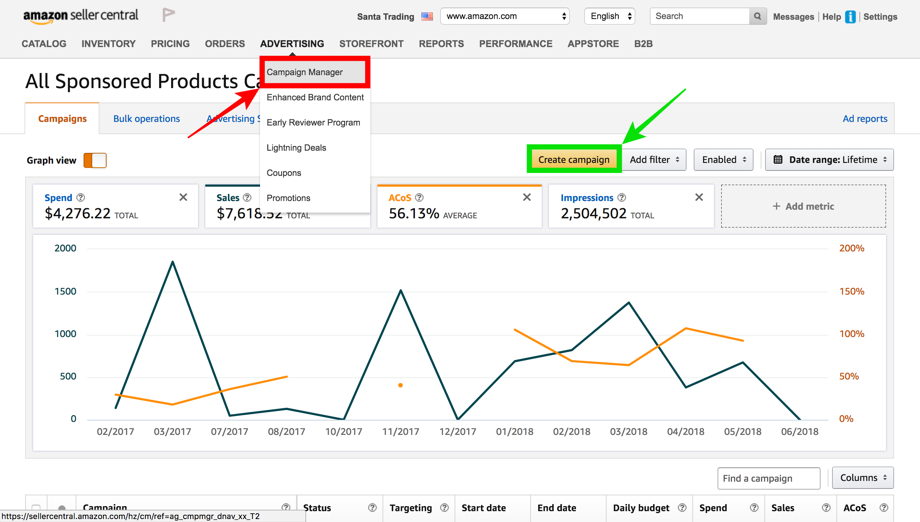
Task: Remove the Impressions metric card
Action: pos(699,197)
